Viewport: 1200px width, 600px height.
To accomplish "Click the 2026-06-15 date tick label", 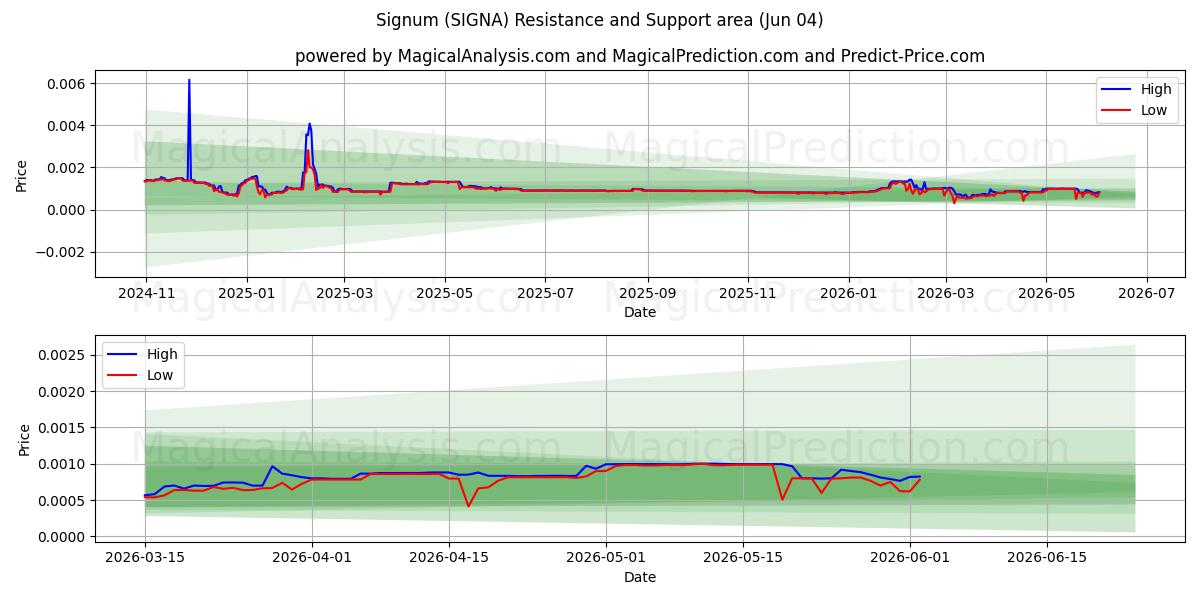I will (x=1047, y=559).
